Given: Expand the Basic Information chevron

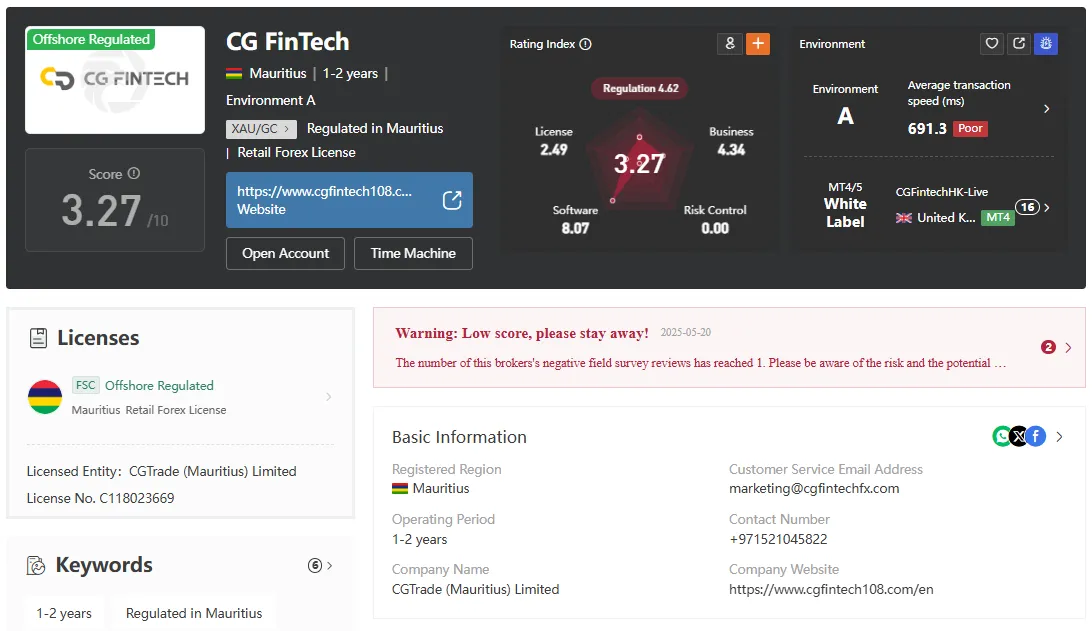Looking at the screenshot, I should [1059, 437].
